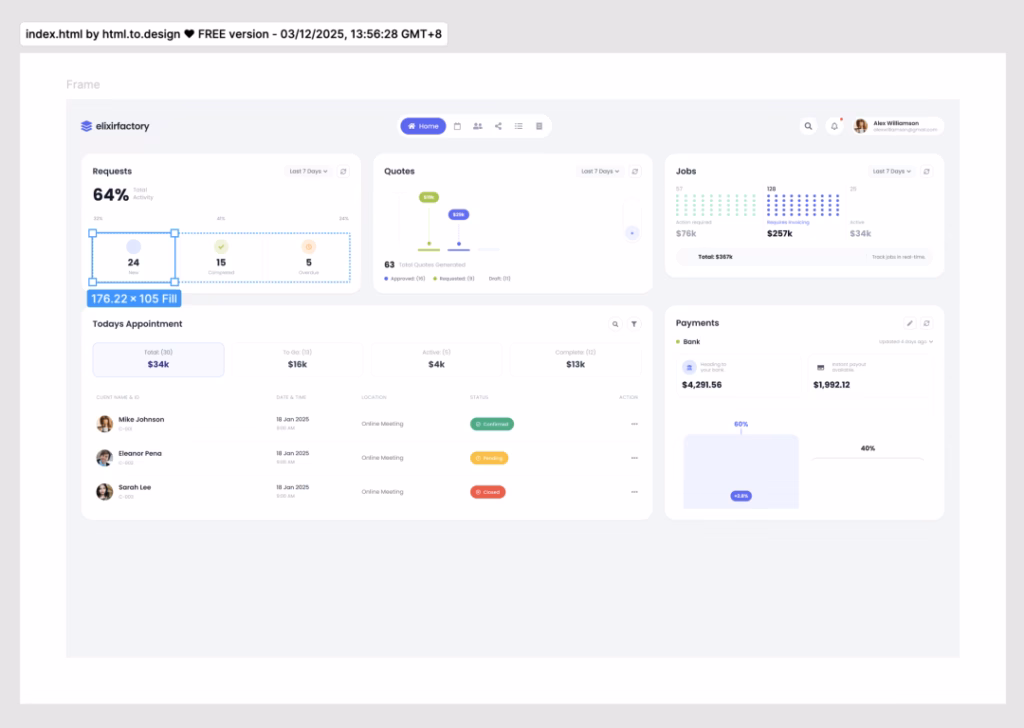
Task: Open Last 7 Days dropdown in Quotes
Action: point(600,171)
